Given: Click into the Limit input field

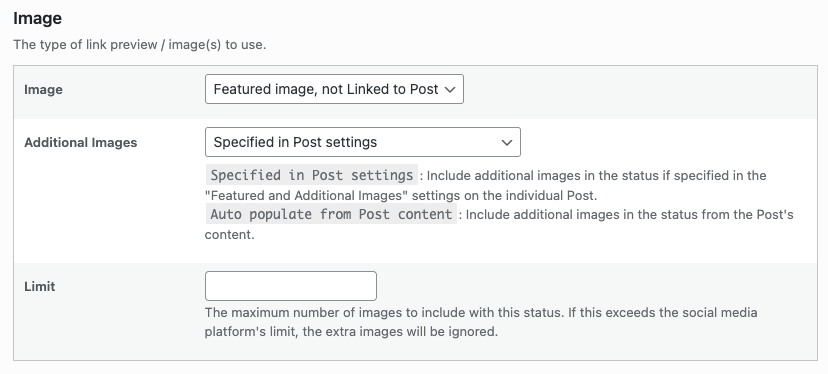Looking at the screenshot, I should coord(291,286).
